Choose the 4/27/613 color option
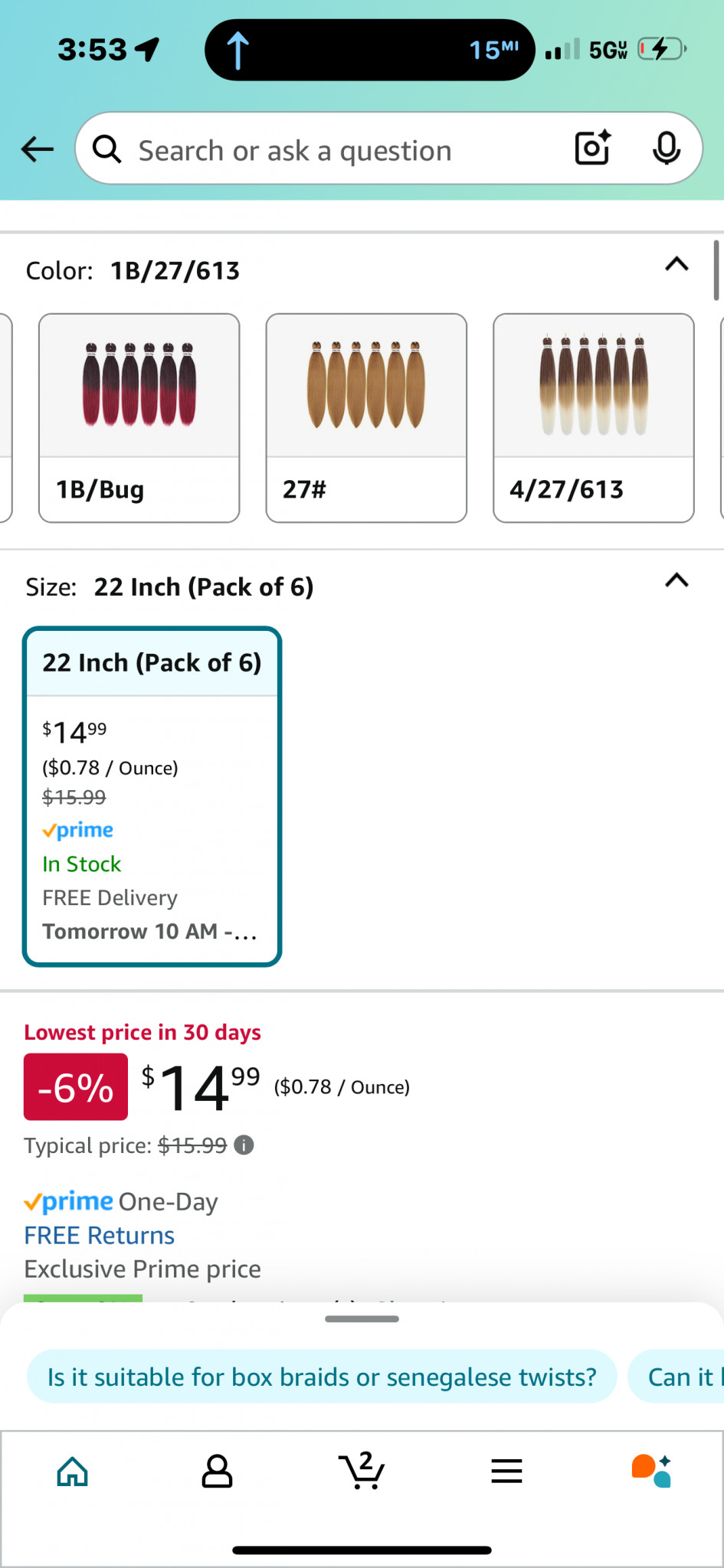The width and height of the screenshot is (724, 1568). [594, 418]
